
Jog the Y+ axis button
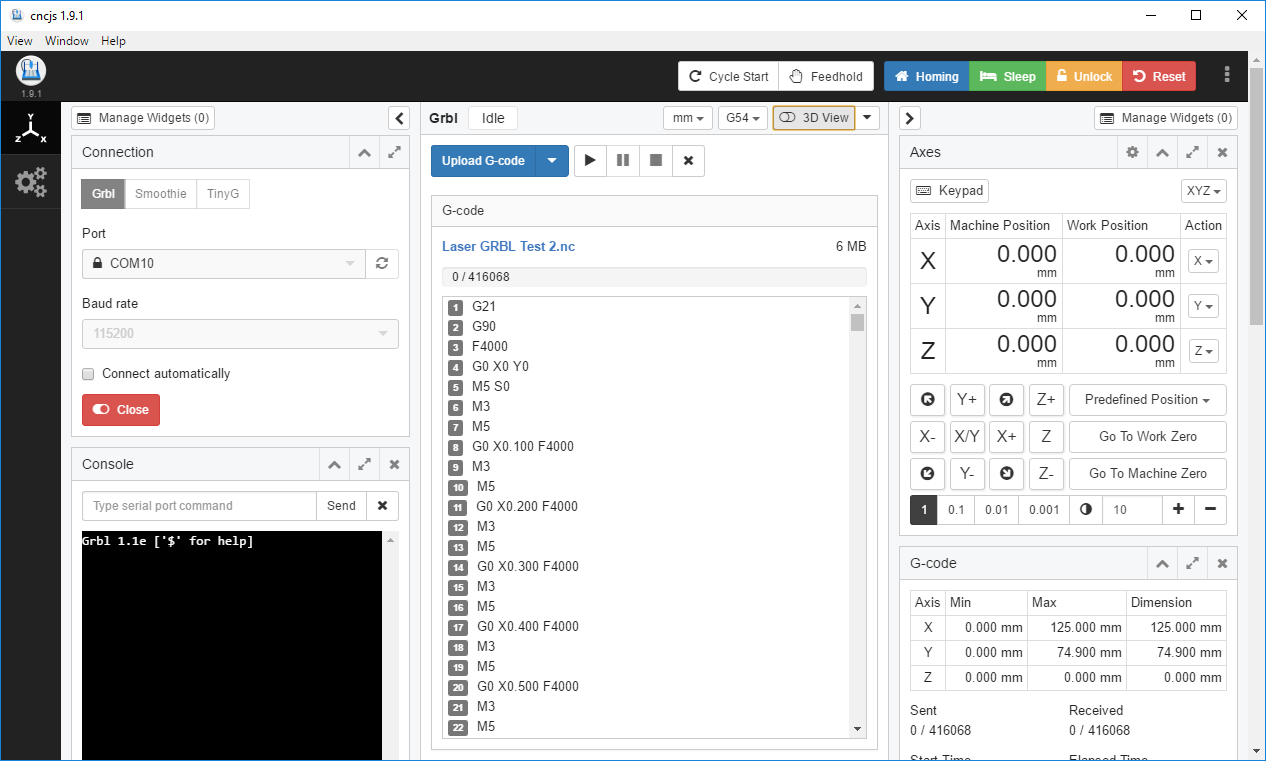pyautogui.click(x=967, y=400)
